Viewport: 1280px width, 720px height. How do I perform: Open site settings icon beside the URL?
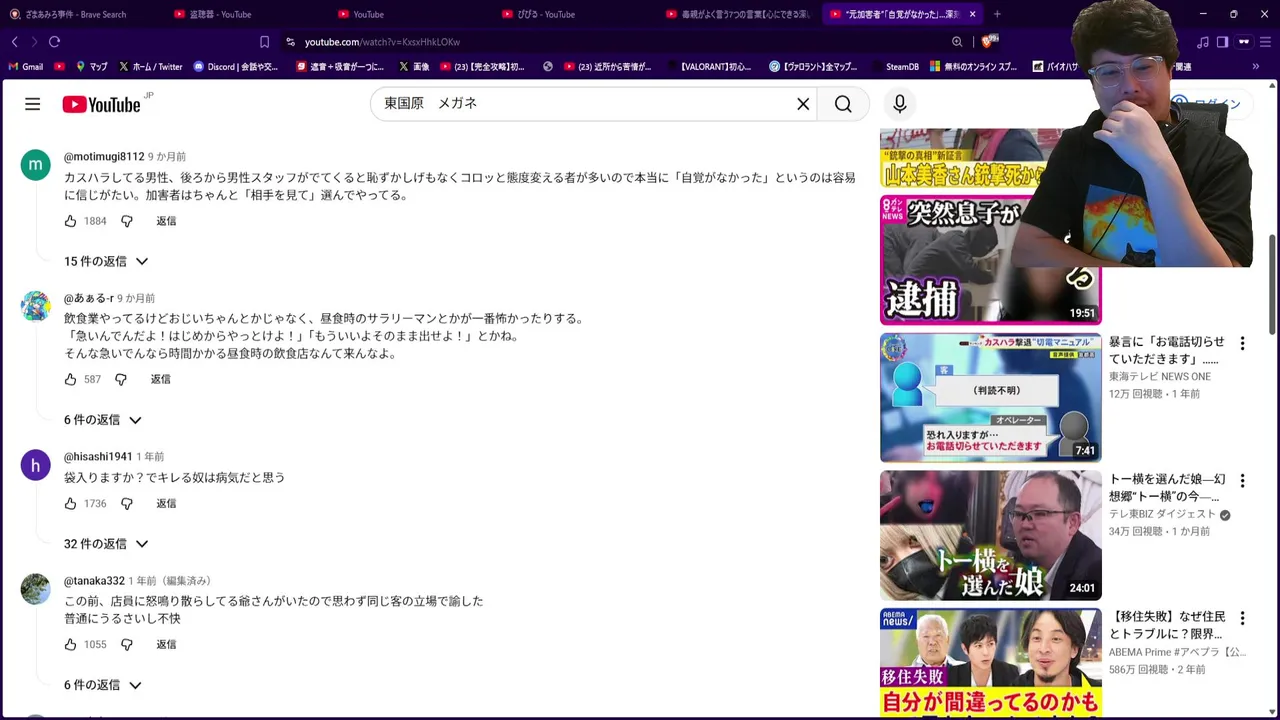pyautogui.click(x=290, y=42)
